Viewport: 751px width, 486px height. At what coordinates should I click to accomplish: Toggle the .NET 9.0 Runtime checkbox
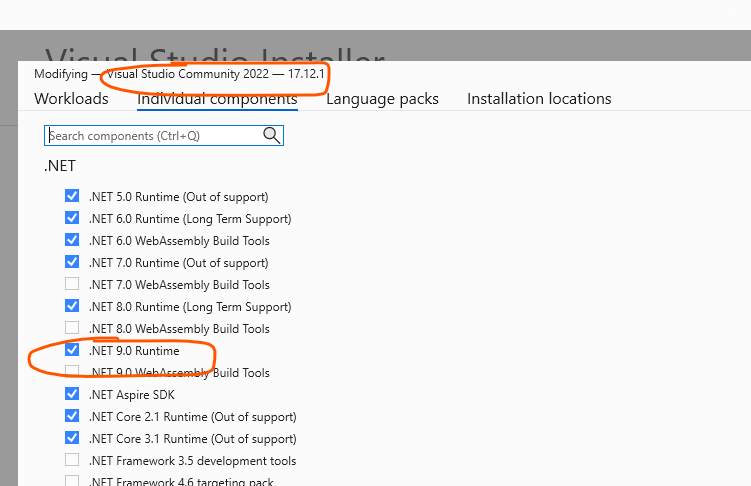click(x=72, y=350)
